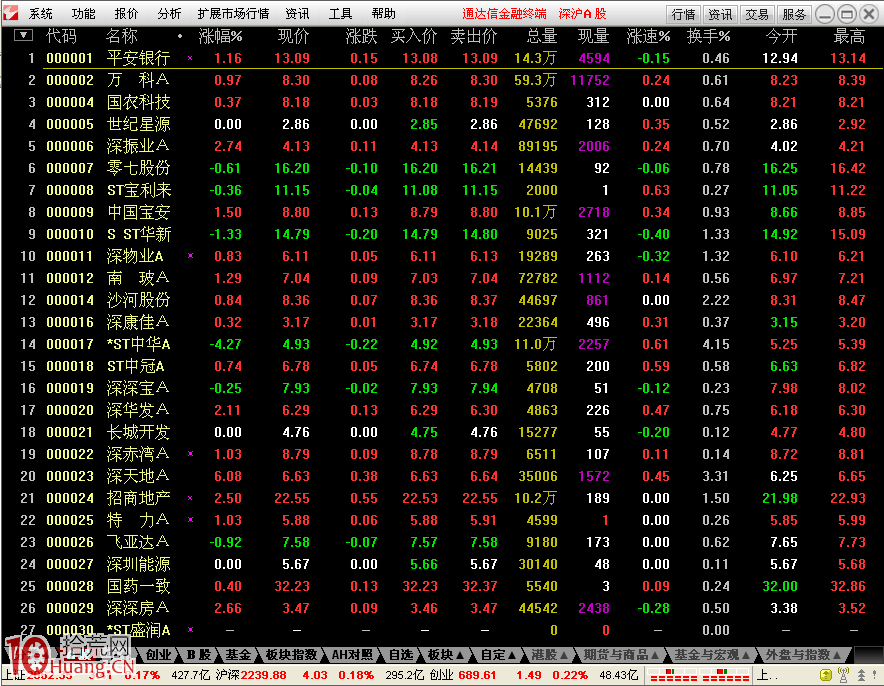Select the *ST中华A stock name
Viewport: 884px width, 686px height.
point(138,344)
